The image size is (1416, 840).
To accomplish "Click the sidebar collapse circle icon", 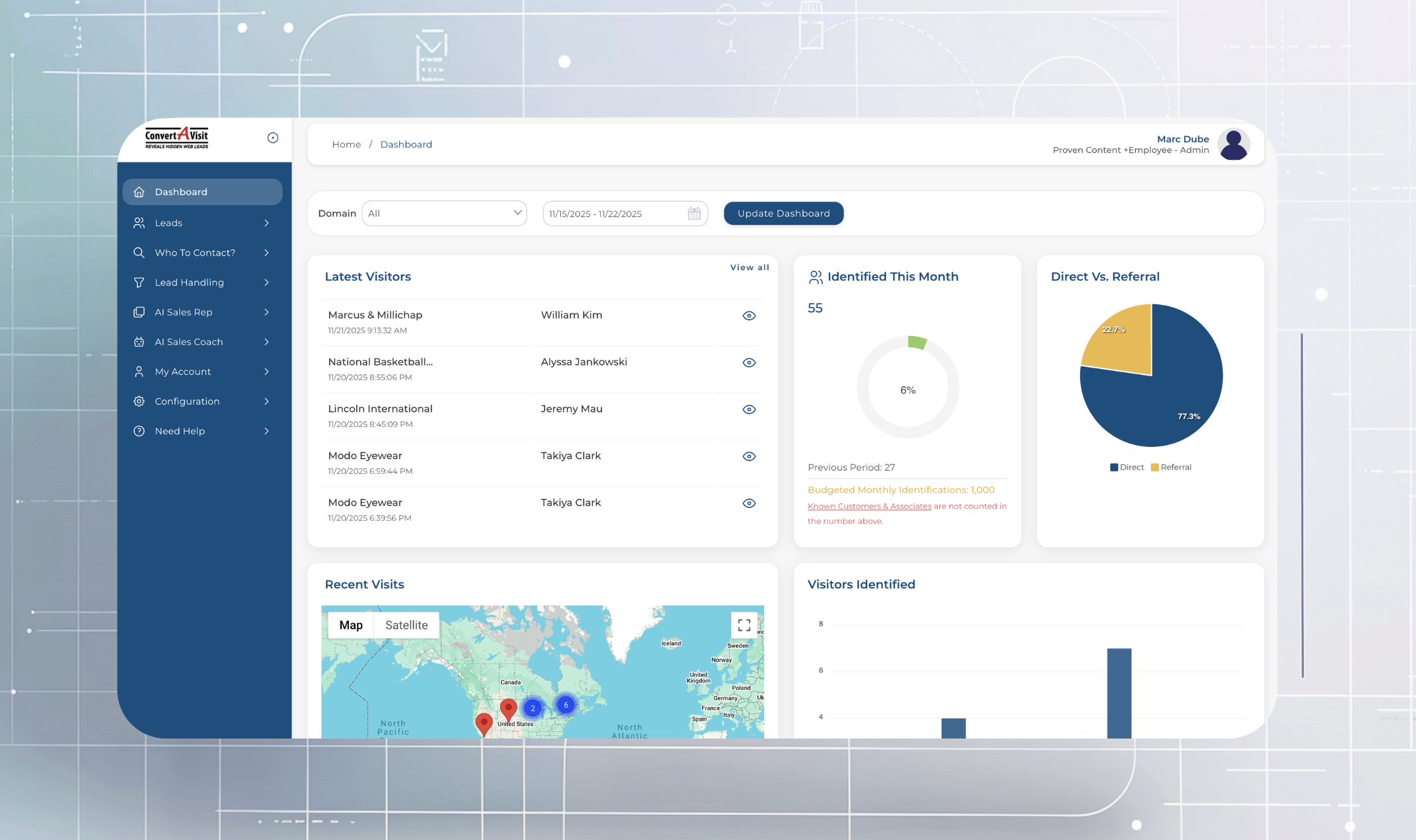I will point(272,138).
